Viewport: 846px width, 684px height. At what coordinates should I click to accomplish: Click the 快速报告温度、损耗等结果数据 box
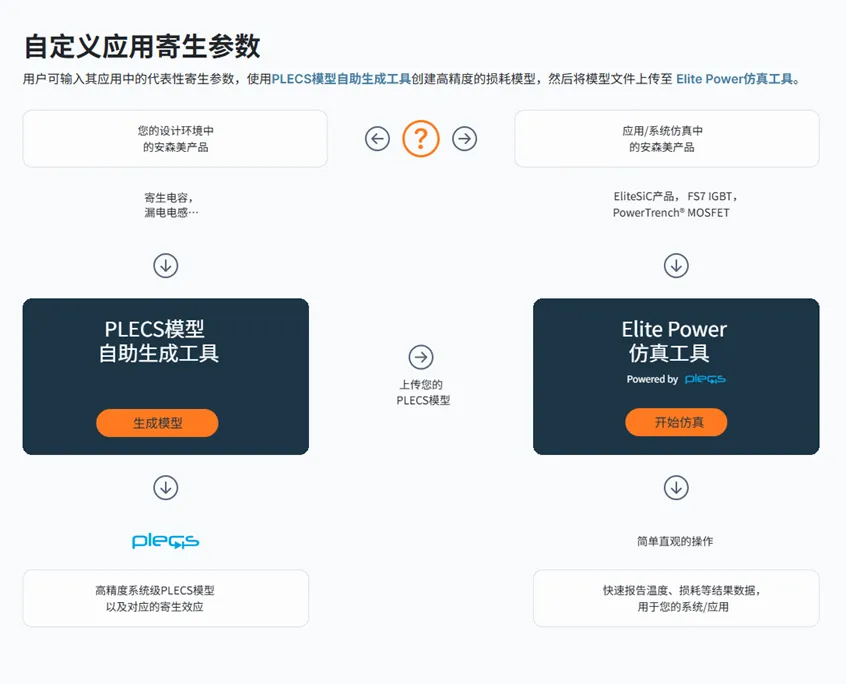tap(676, 598)
